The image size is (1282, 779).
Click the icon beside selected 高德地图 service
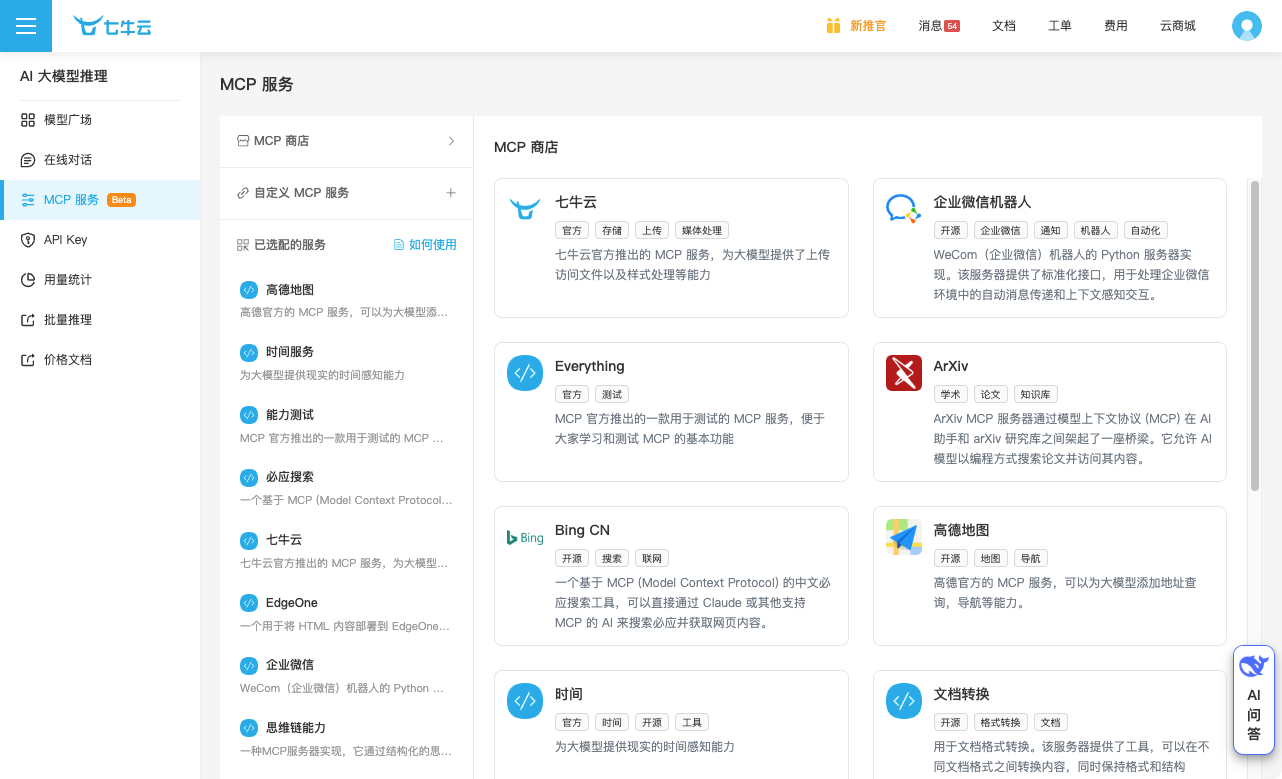point(249,290)
